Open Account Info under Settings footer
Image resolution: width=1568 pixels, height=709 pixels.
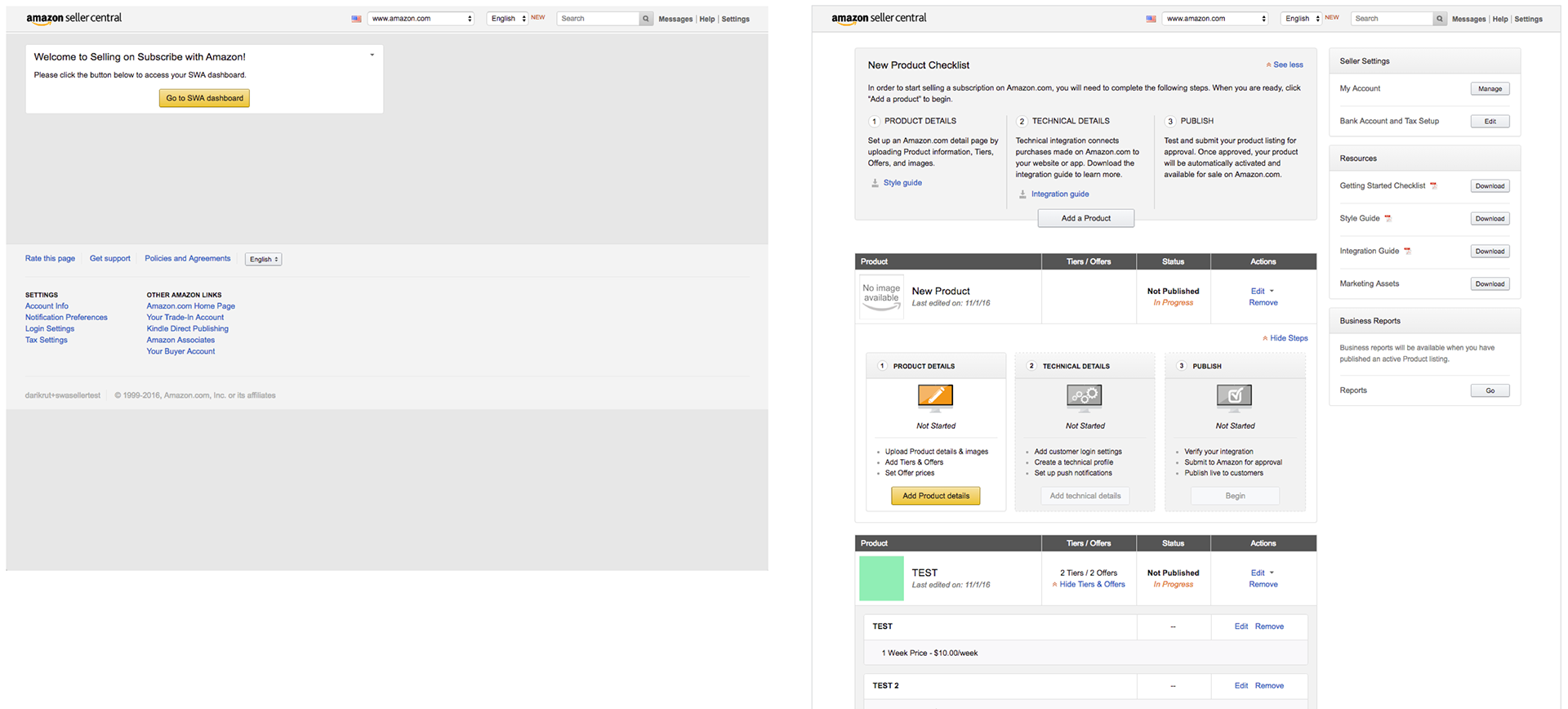click(x=47, y=306)
